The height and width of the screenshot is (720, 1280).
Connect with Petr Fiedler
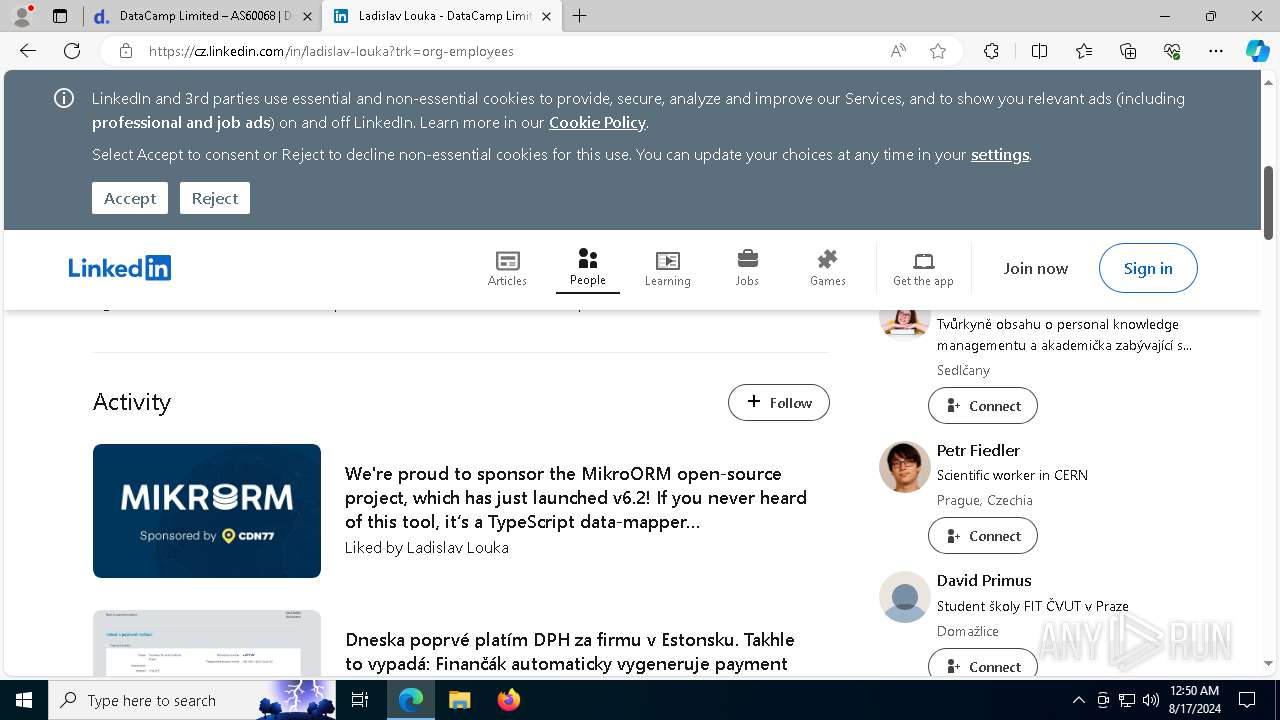tap(983, 536)
